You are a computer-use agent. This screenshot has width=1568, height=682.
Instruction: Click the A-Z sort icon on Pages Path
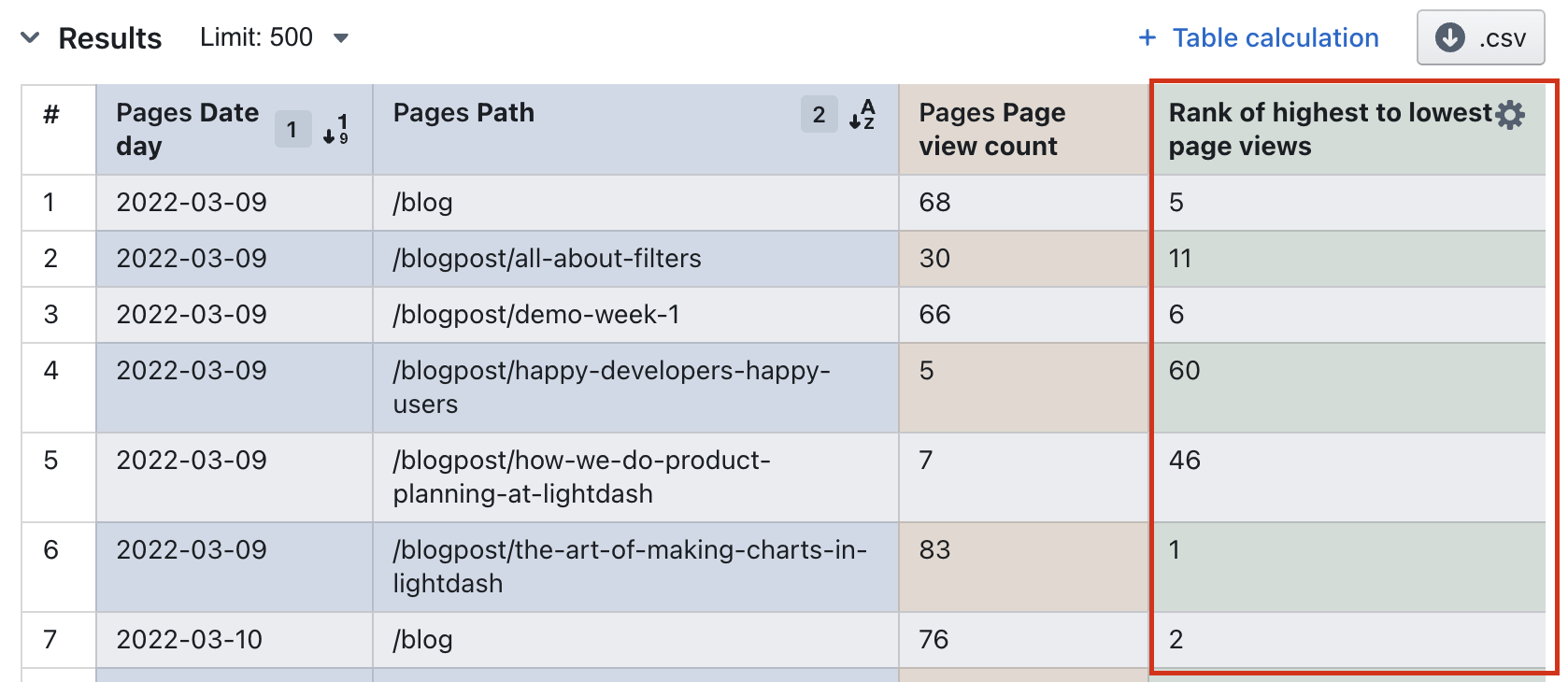[x=862, y=115]
